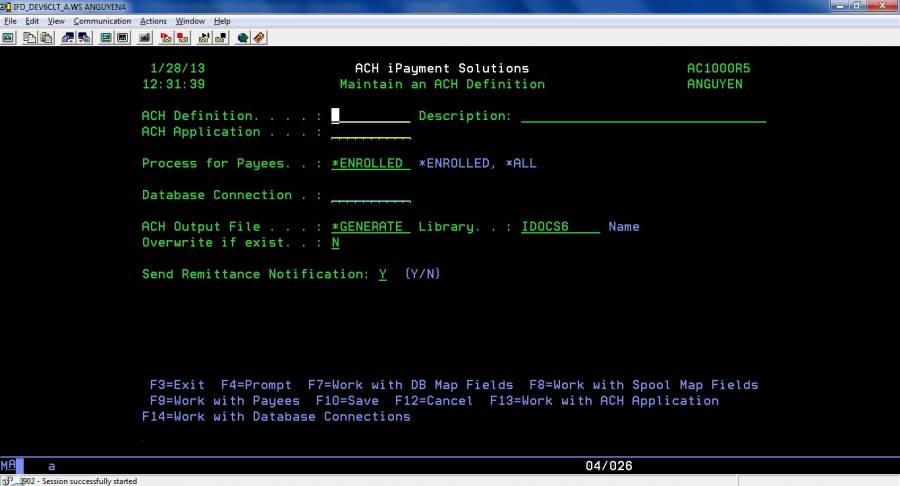The height and width of the screenshot is (486, 900).
Task: Open the Display setup toolbar icon
Action: [x=106, y=38]
